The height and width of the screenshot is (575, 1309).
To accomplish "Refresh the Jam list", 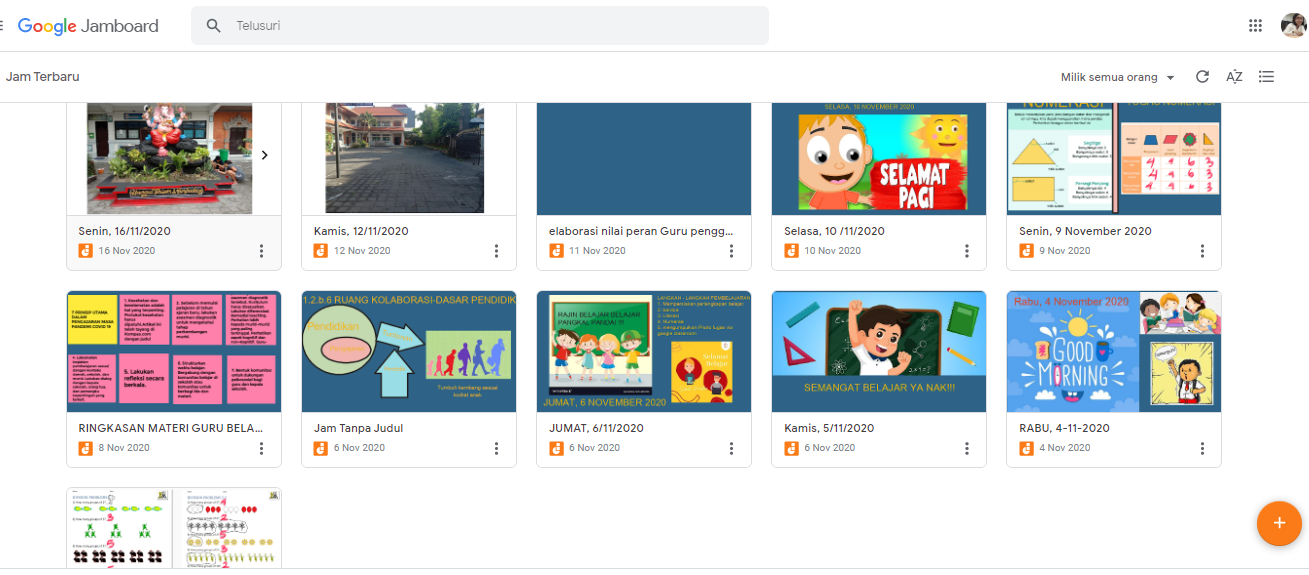I will tap(1202, 77).
